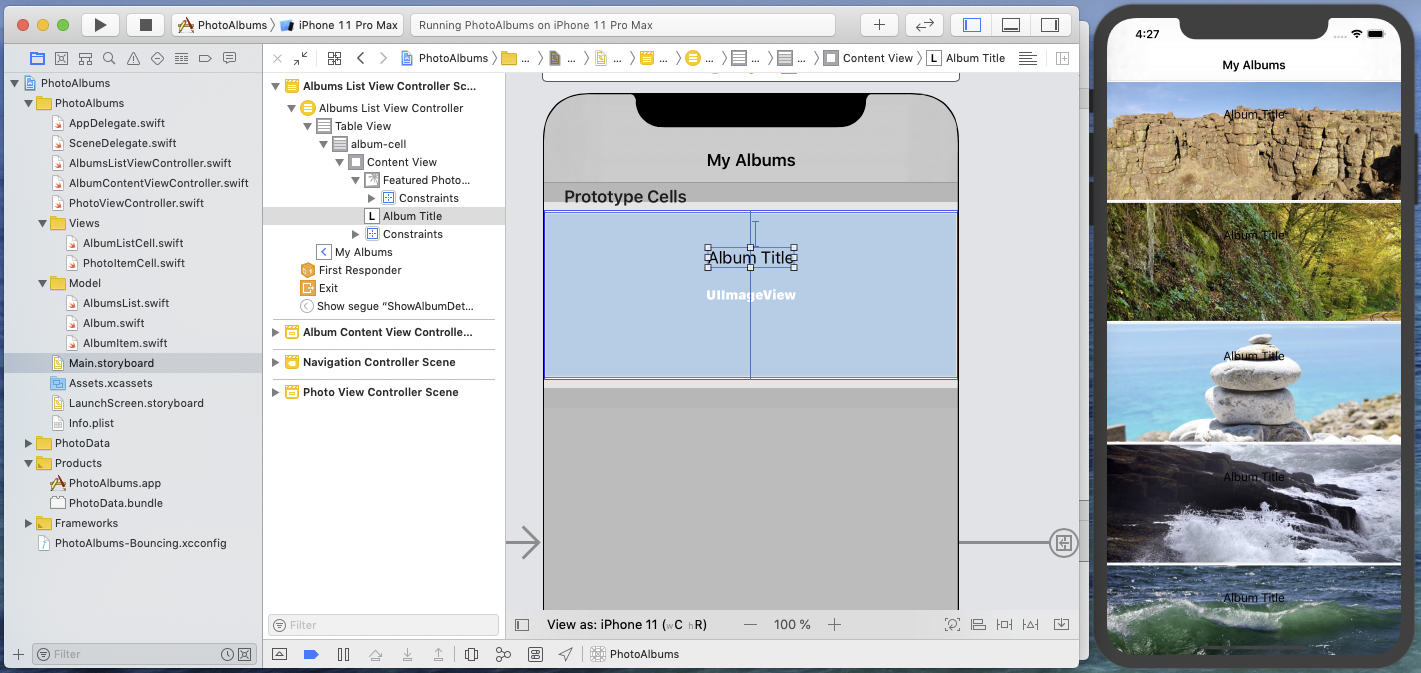The image size is (1421, 673).
Task: Toggle breakpoints activation
Action: (311, 654)
